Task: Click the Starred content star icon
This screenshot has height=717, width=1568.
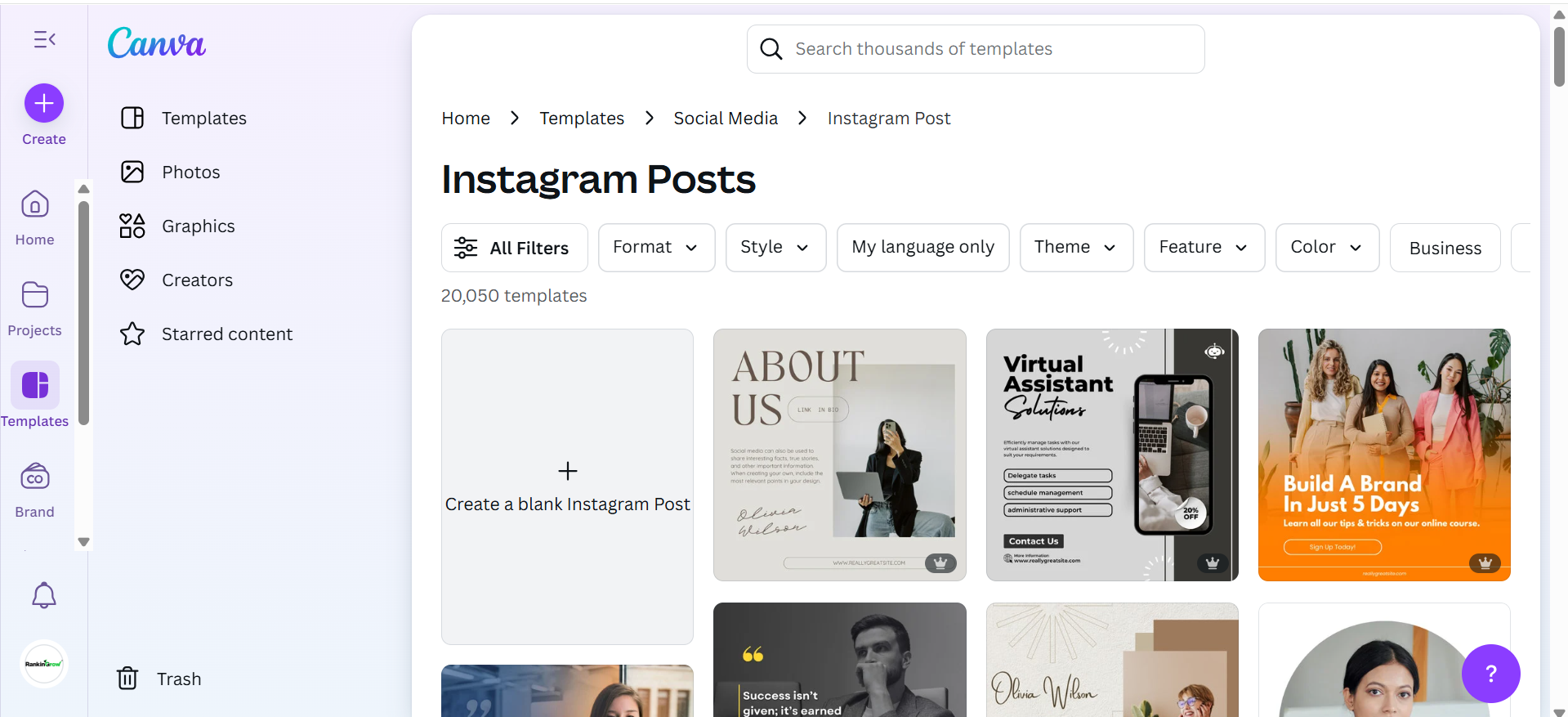Action: [x=132, y=334]
